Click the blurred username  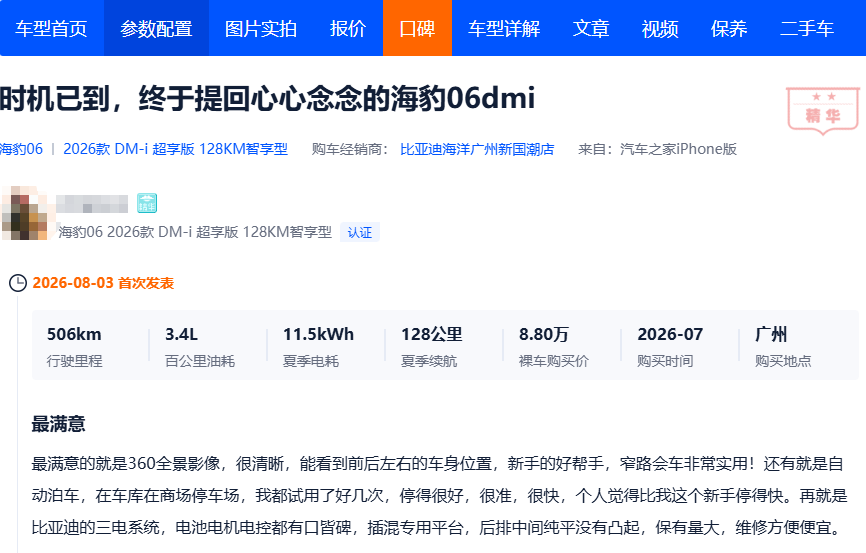pyautogui.click(x=92, y=203)
